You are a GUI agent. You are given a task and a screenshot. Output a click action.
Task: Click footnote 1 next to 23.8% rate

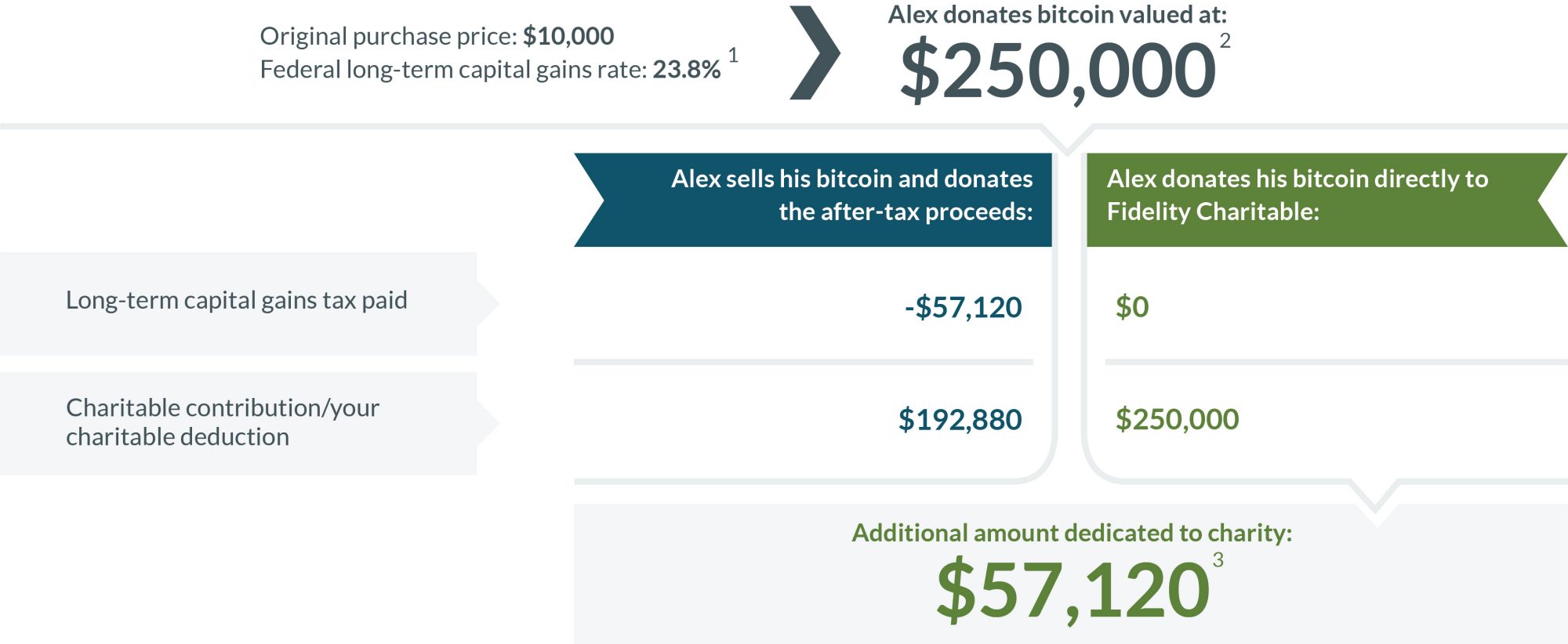pyautogui.click(x=733, y=55)
